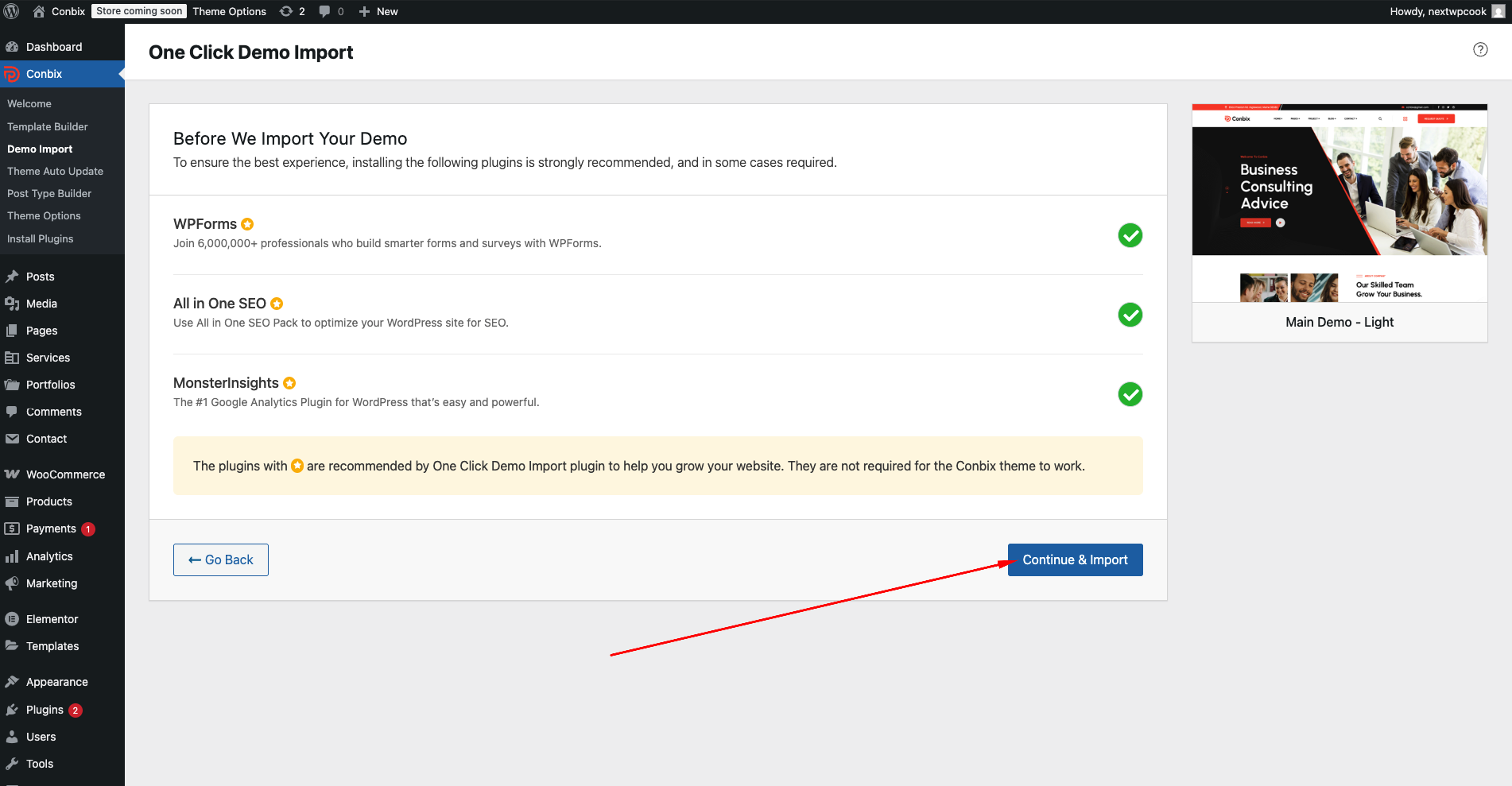Click Store coming soon badge
This screenshot has height=786, width=1512.
[139, 11]
